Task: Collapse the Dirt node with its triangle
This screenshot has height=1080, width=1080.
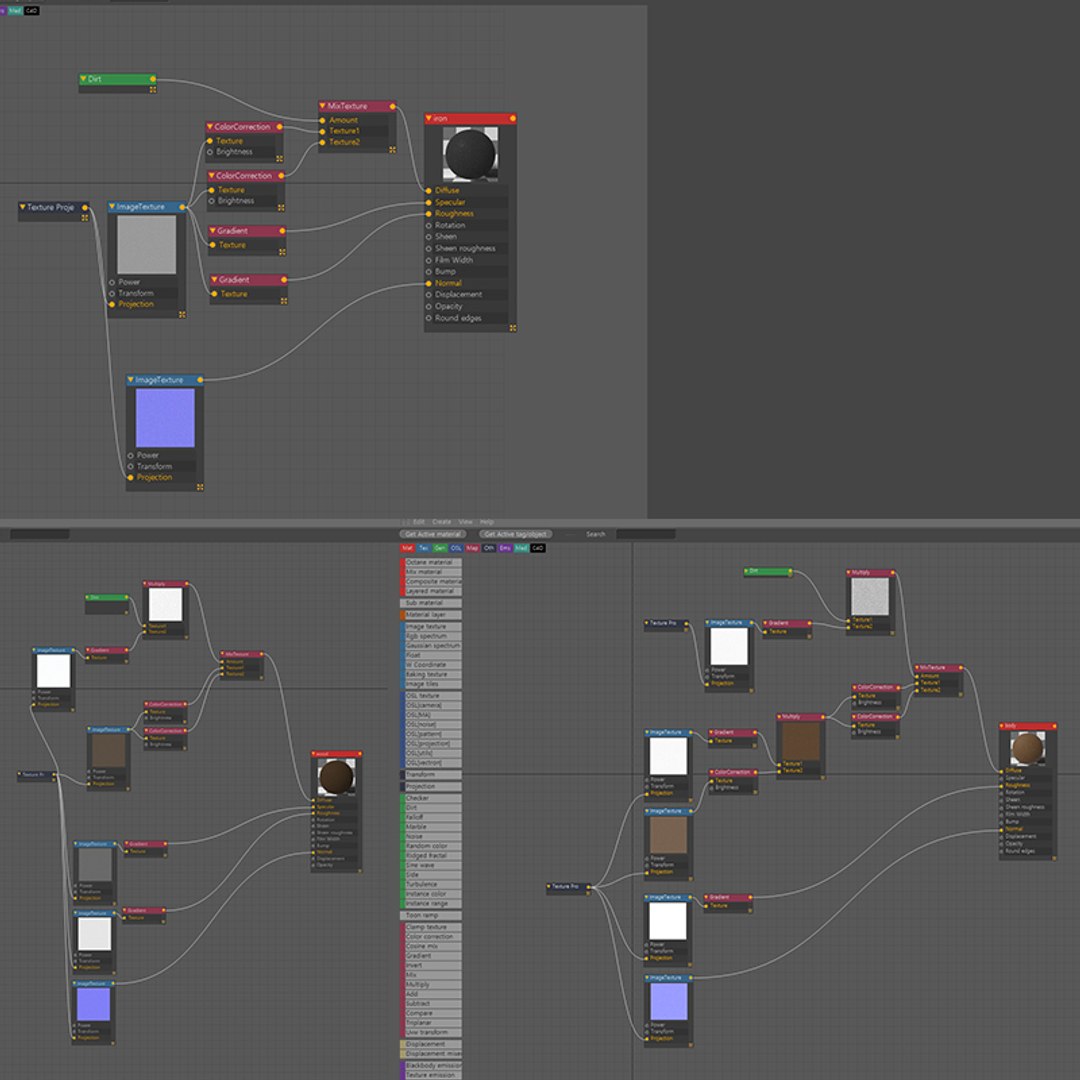Action: (x=83, y=79)
